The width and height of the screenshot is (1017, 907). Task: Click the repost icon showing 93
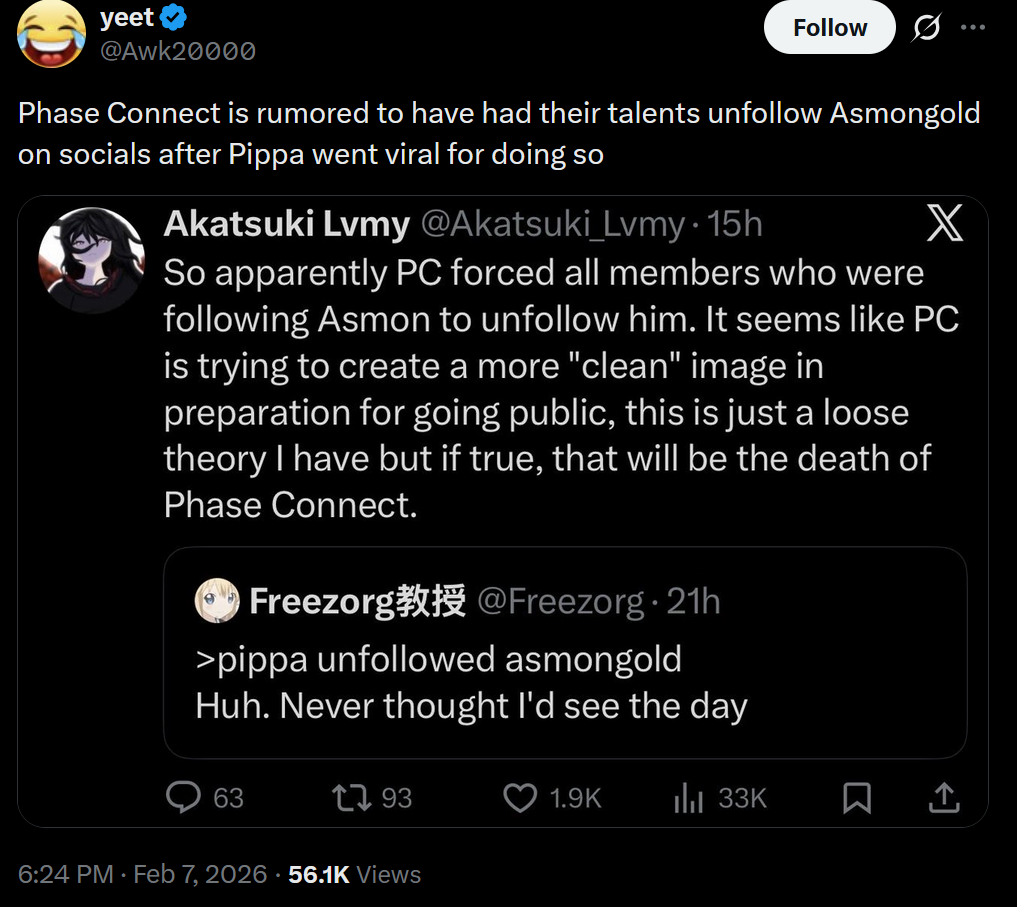tap(349, 797)
